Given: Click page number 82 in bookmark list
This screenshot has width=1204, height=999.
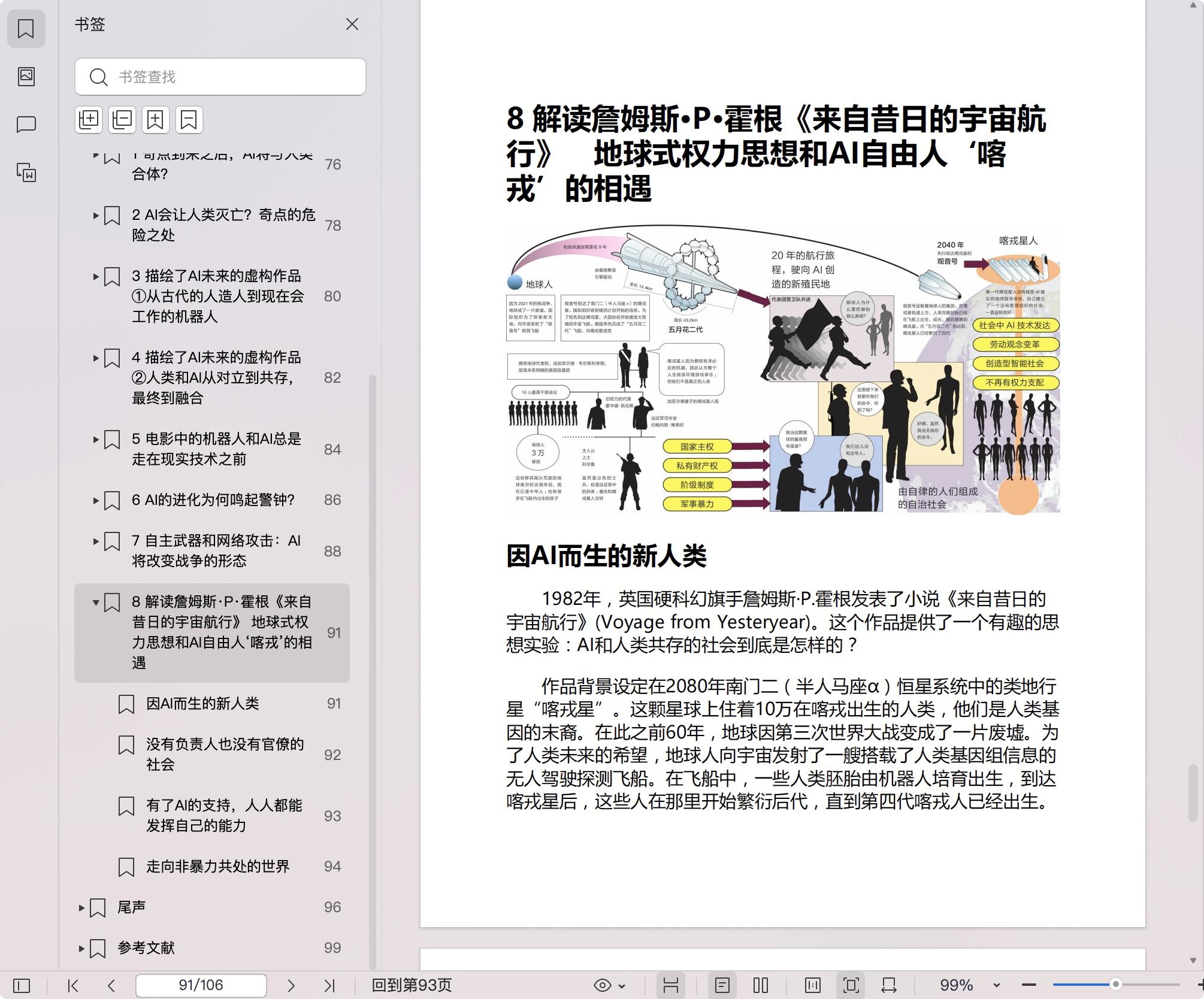Looking at the screenshot, I should (x=332, y=378).
